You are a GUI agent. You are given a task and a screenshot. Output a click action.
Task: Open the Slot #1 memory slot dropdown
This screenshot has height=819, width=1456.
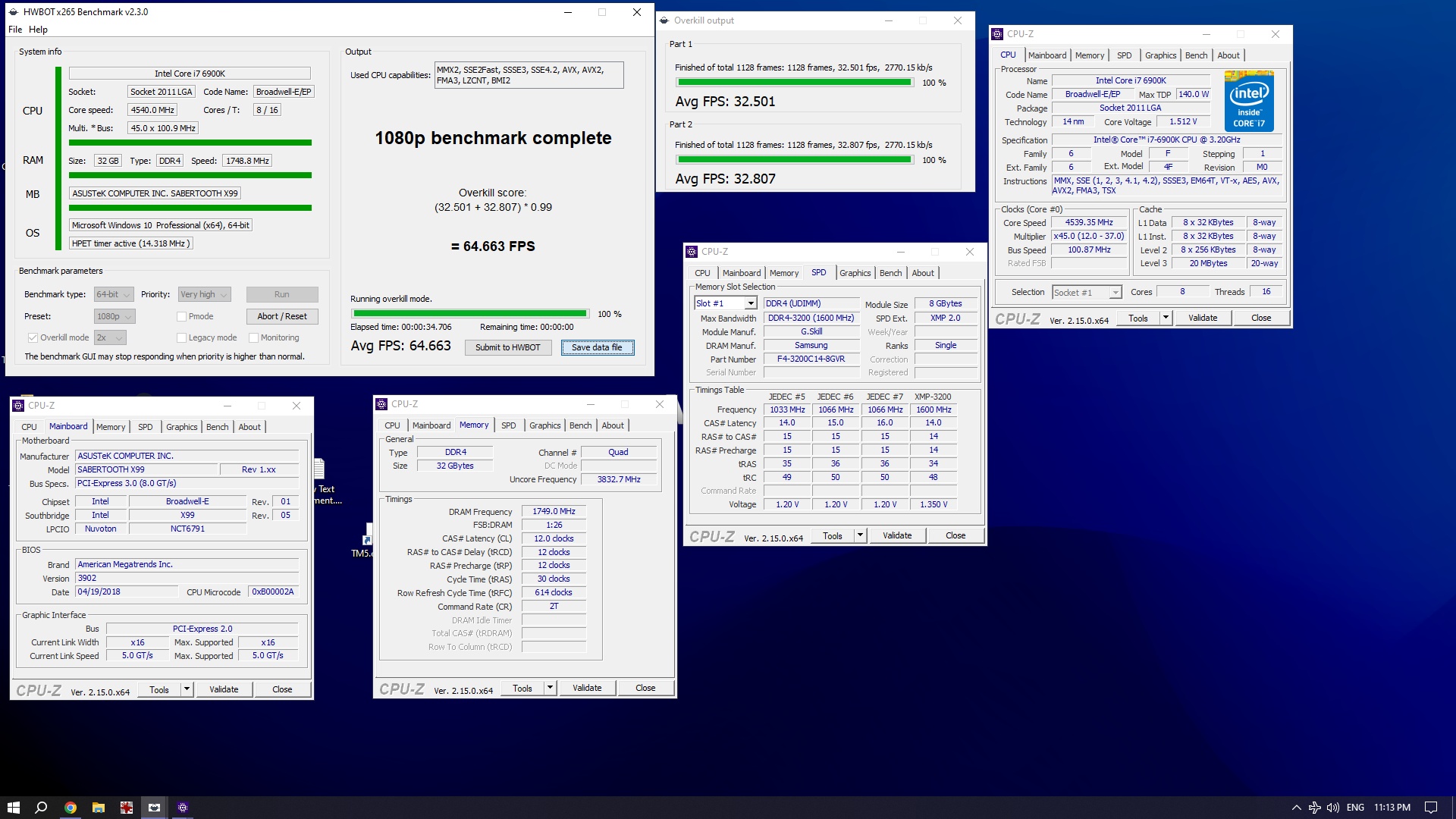726,303
